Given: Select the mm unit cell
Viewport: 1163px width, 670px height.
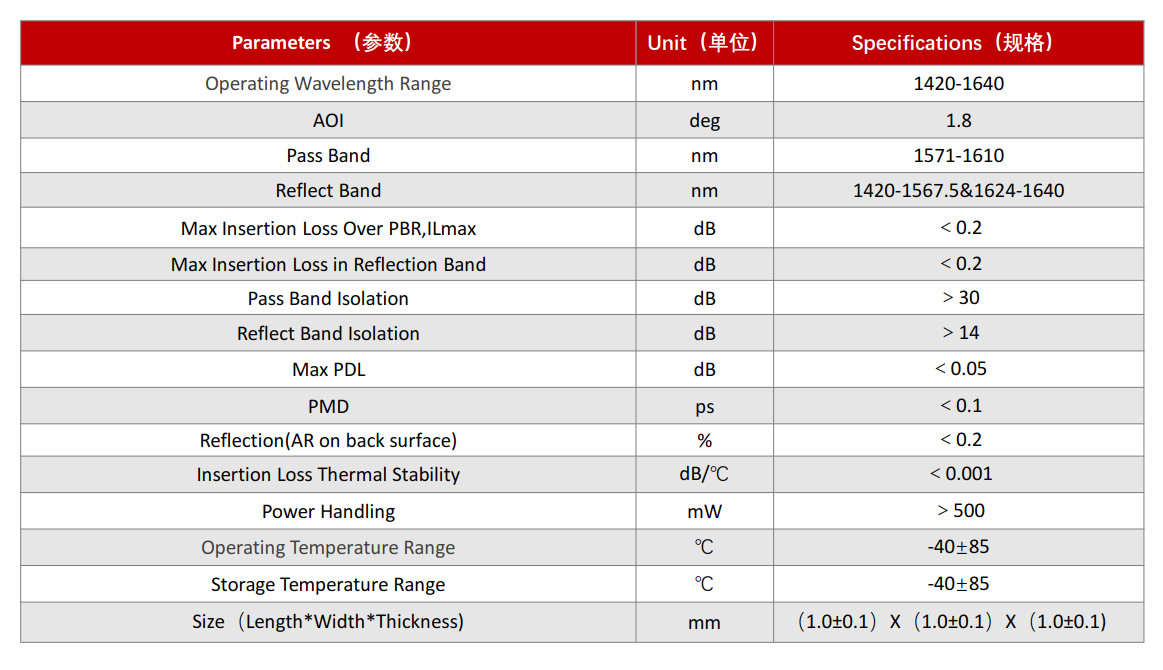Looking at the screenshot, I should [x=704, y=623].
